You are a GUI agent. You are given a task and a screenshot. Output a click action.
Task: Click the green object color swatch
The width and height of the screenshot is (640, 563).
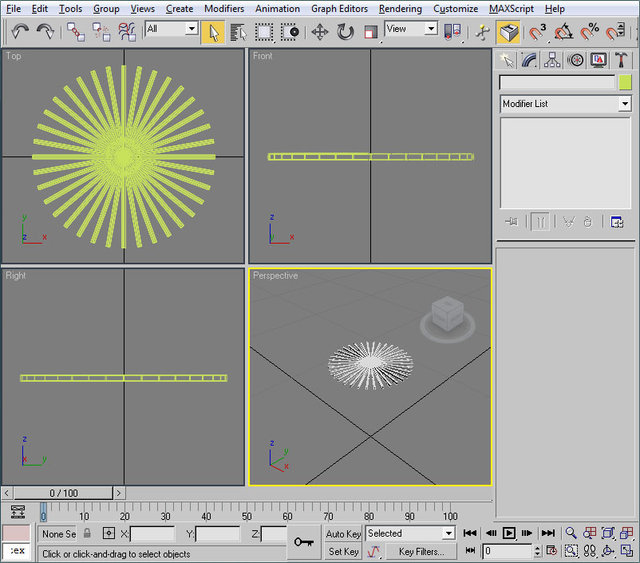coord(625,83)
